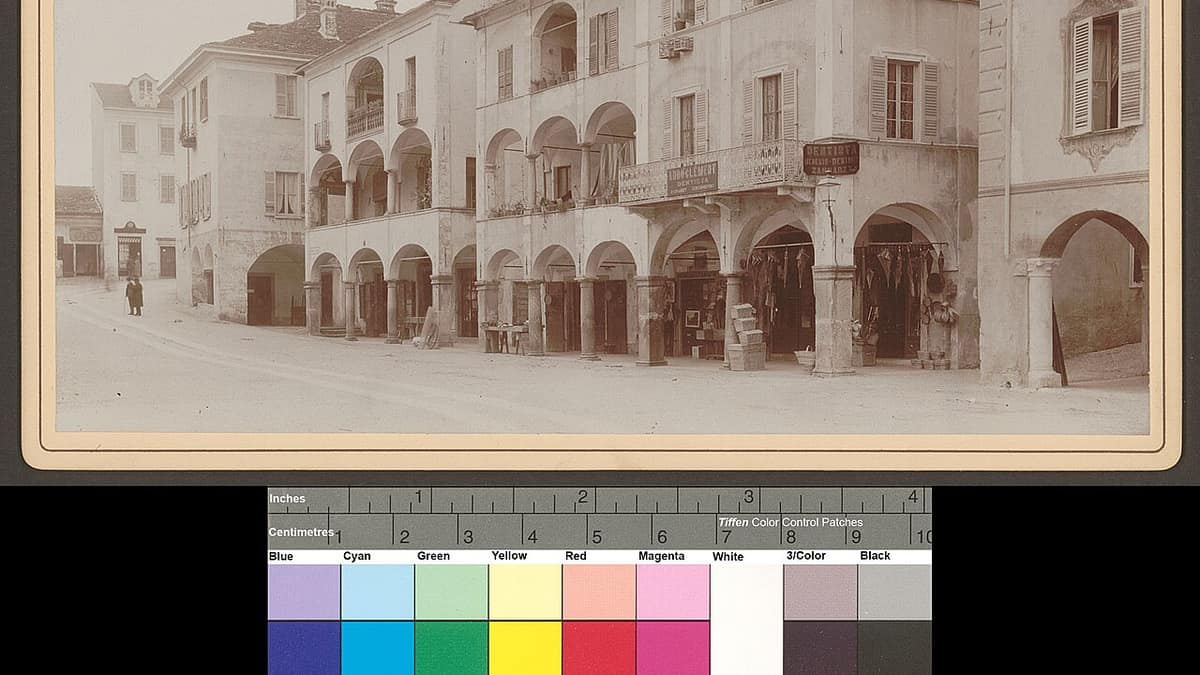Select the light pink magenta patch
This screenshot has height=675, width=1200.
(x=673, y=592)
